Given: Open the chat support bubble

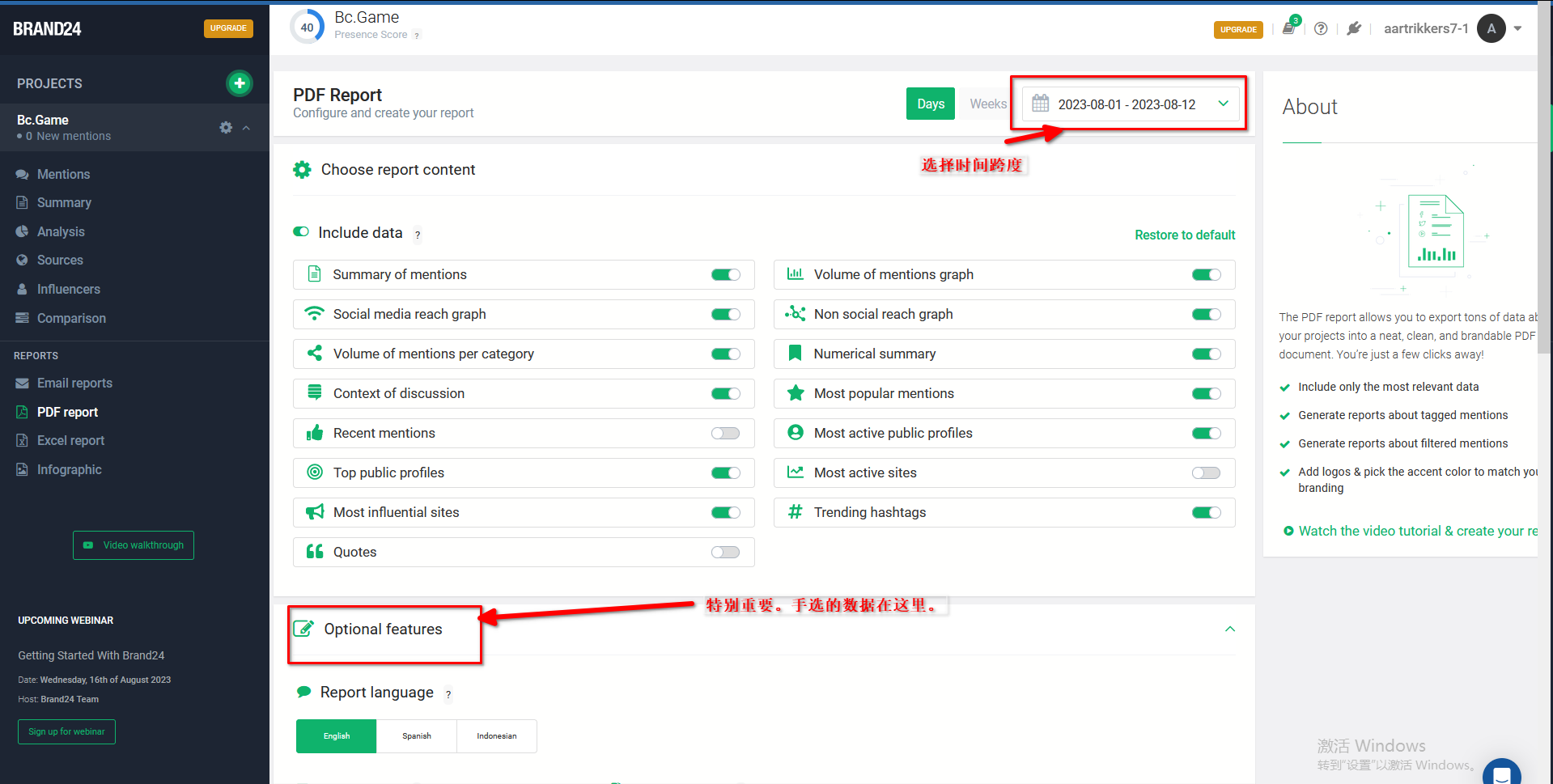Looking at the screenshot, I should click(x=1502, y=774).
